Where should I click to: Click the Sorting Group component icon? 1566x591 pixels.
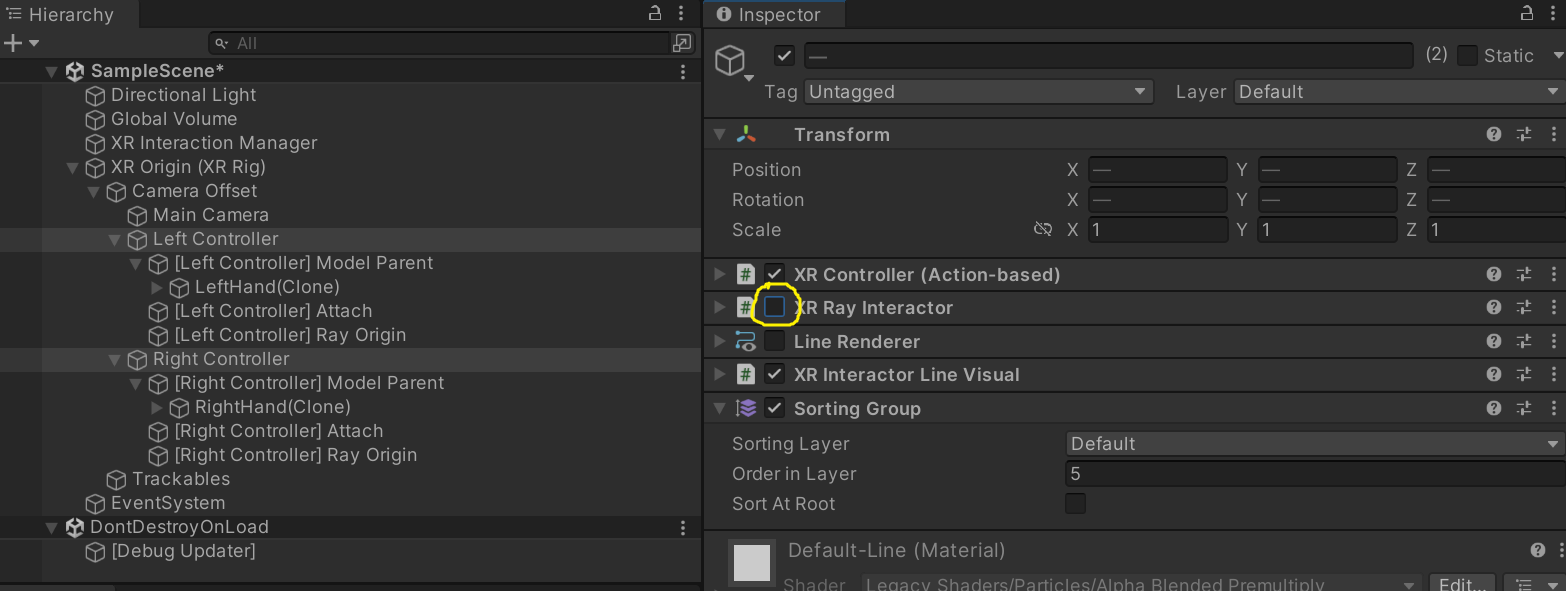[745, 408]
